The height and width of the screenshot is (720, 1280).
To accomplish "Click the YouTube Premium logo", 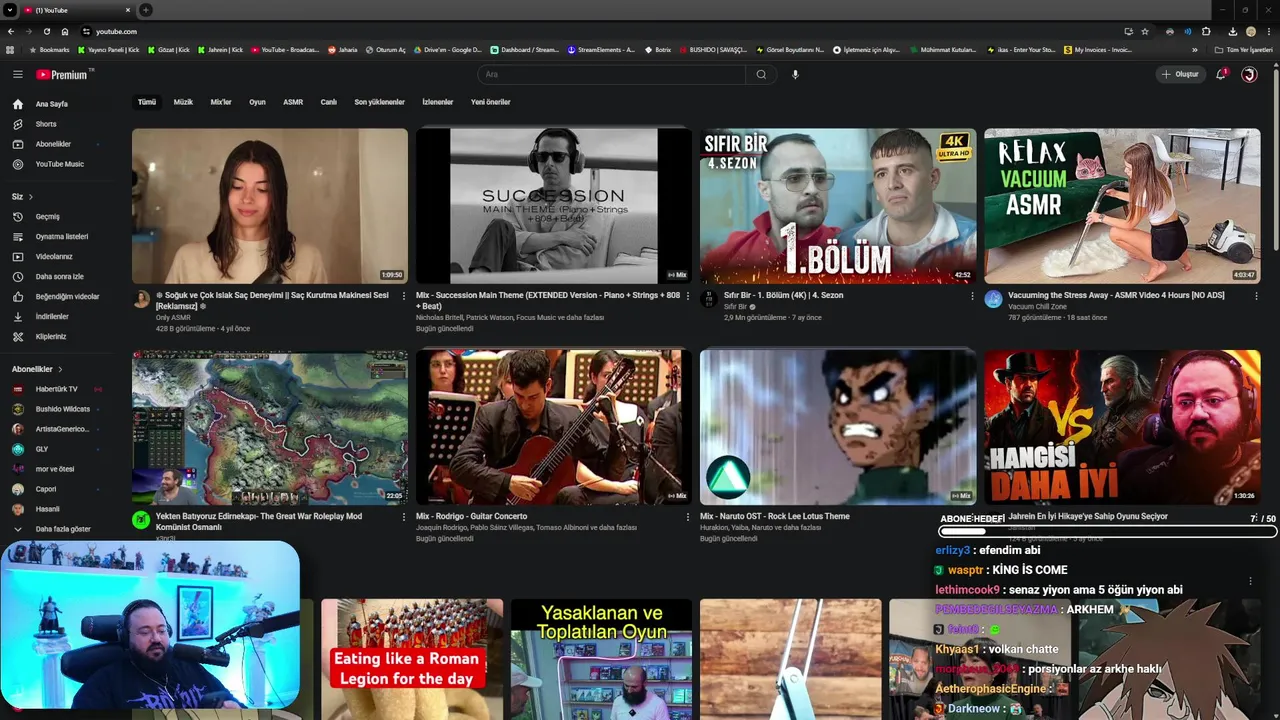I will 62,74.
